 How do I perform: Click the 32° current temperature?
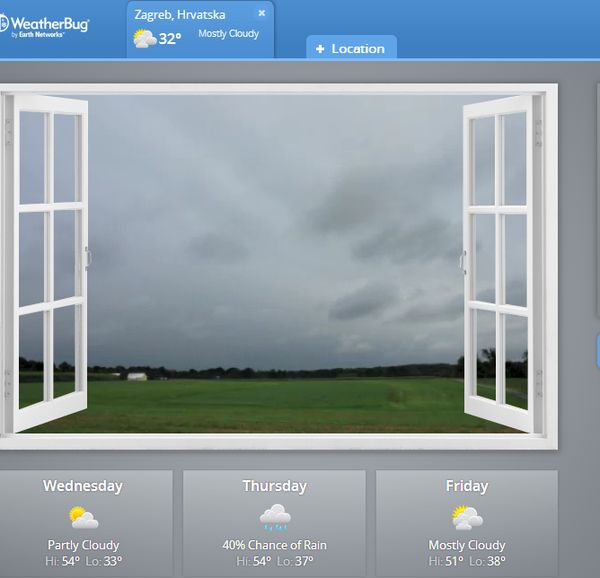pos(170,39)
